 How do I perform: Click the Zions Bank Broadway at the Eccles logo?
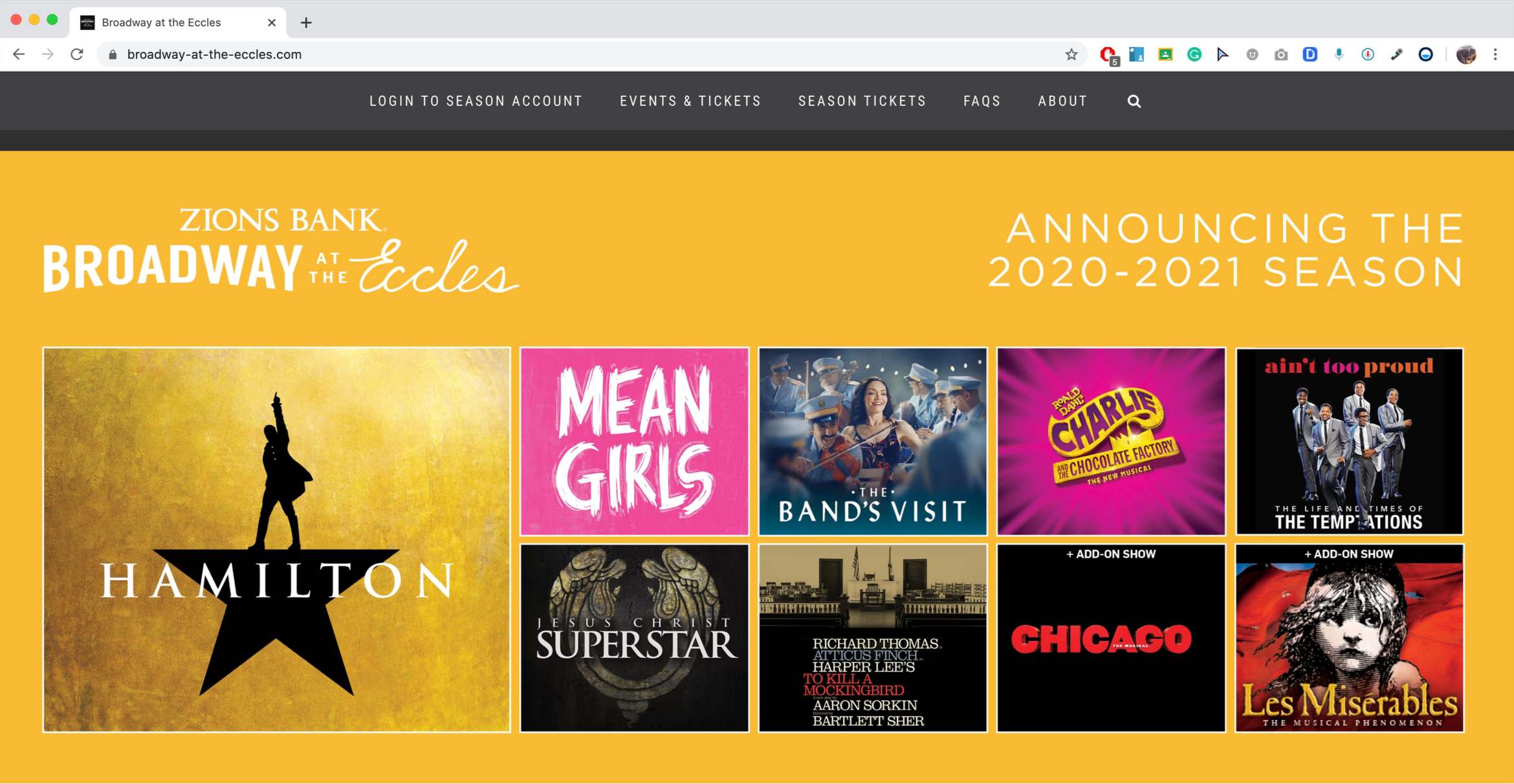[281, 250]
